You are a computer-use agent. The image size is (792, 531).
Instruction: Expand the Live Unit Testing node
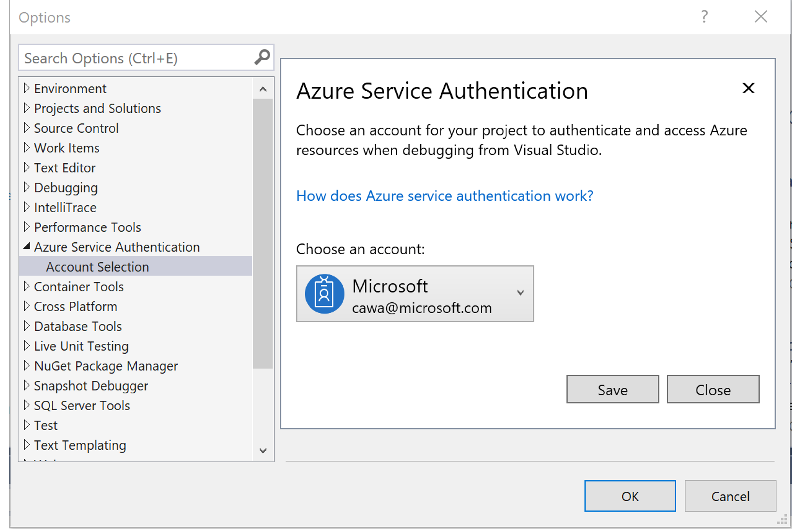click(27, 346)
